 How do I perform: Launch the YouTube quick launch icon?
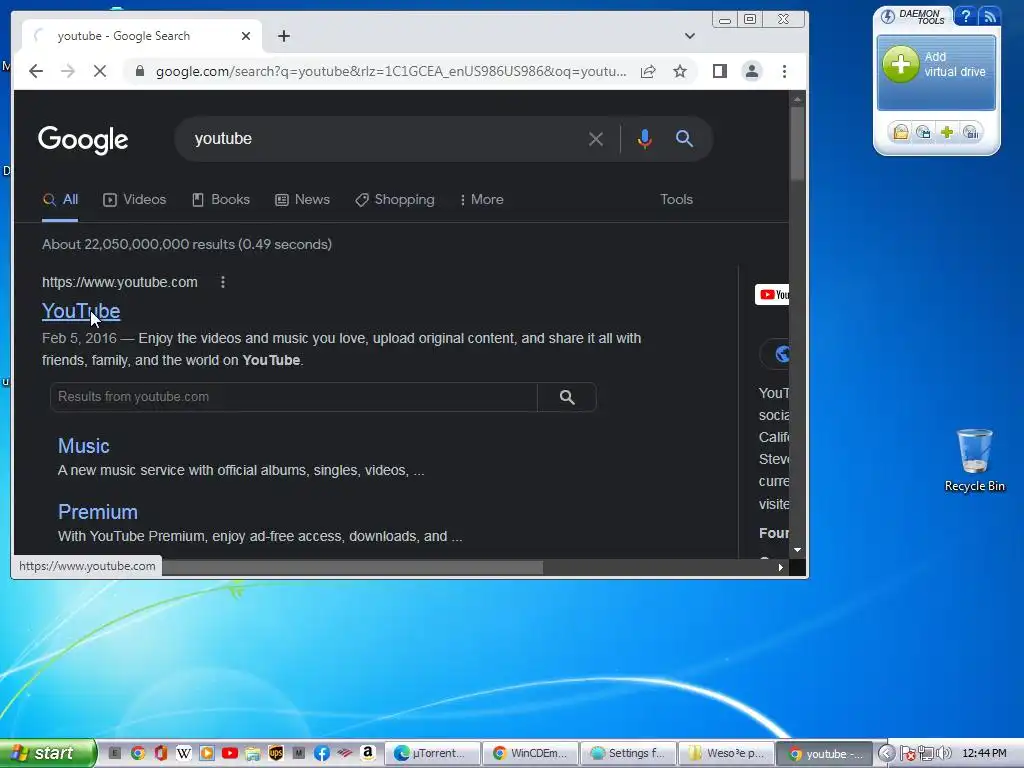[x=230, y=753]
